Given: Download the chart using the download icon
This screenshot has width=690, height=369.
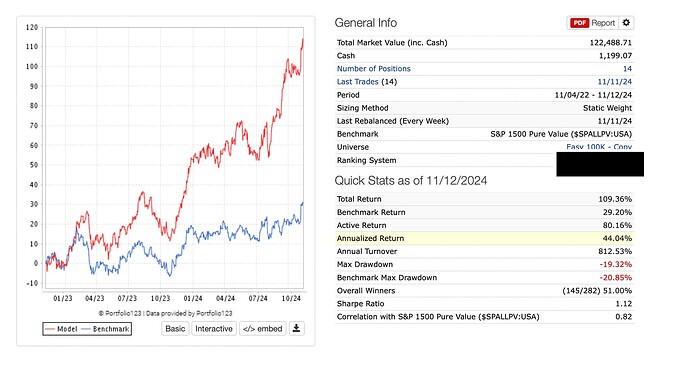Looking at the screenshot, I should click(x=297, y=329).
